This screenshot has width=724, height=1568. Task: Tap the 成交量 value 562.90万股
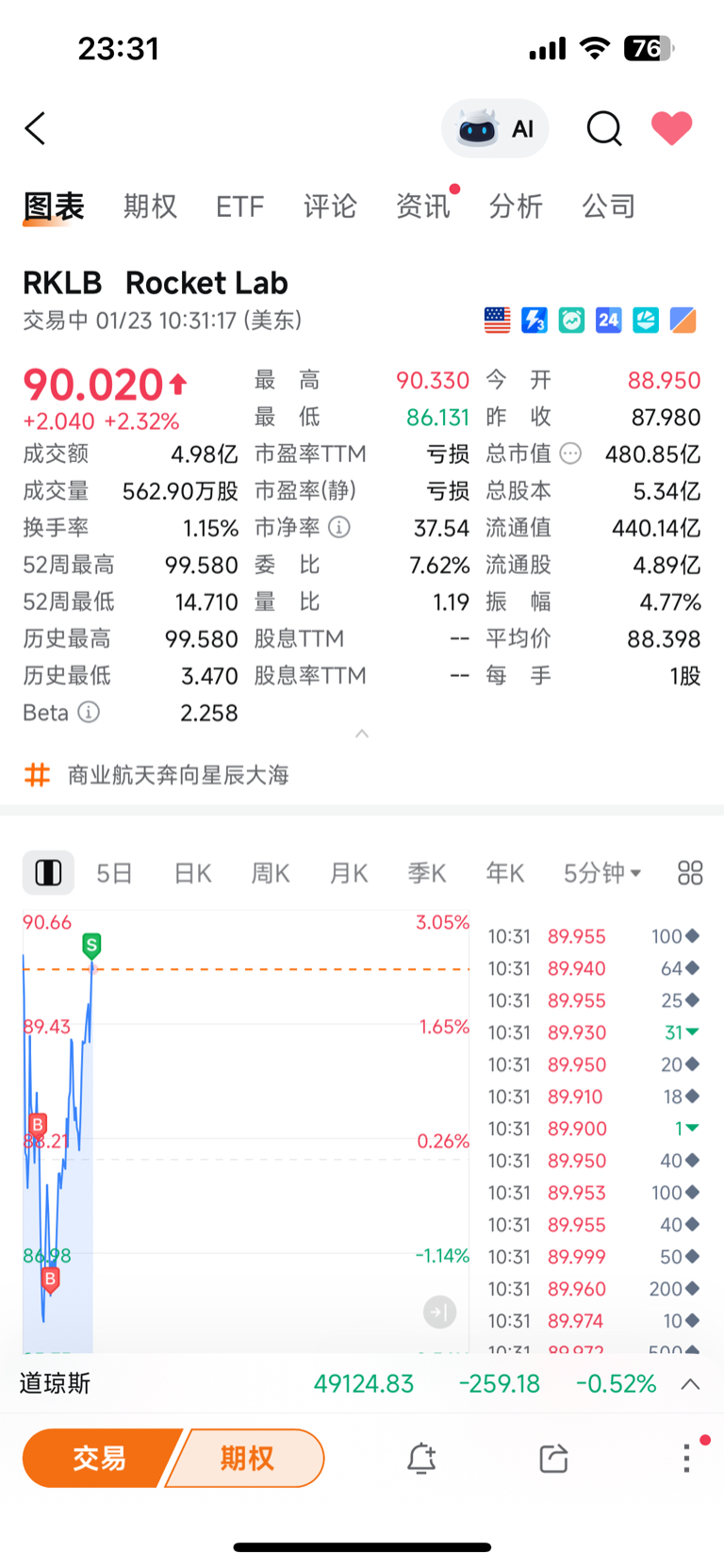click(180, 491)
